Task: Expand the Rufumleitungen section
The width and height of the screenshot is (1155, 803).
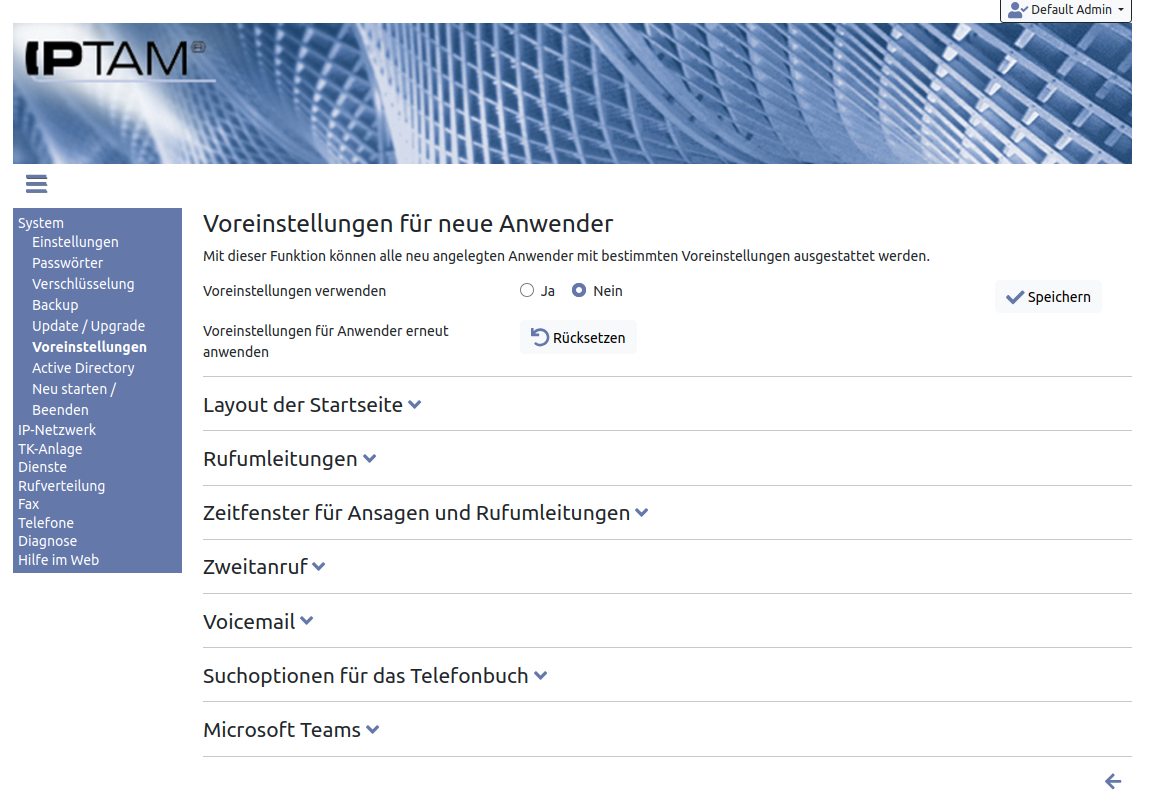Action: coord(289,459)
